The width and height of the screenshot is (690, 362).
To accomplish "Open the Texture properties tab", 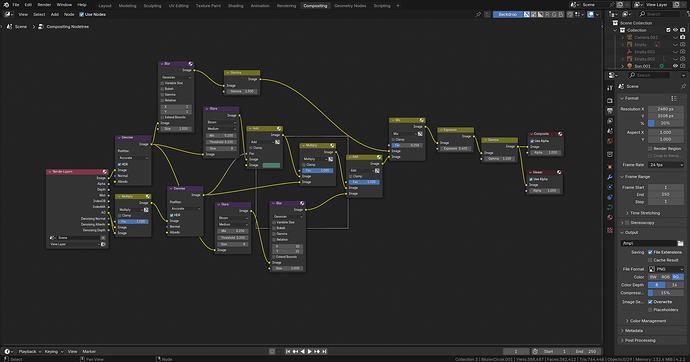I will 610,230.
